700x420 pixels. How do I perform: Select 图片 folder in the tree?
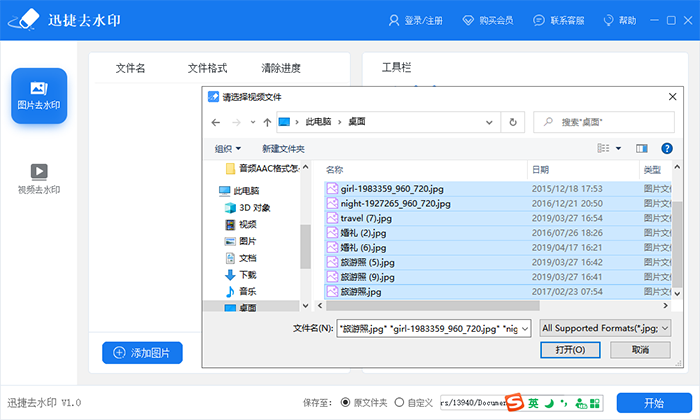(x=240, y=241)
